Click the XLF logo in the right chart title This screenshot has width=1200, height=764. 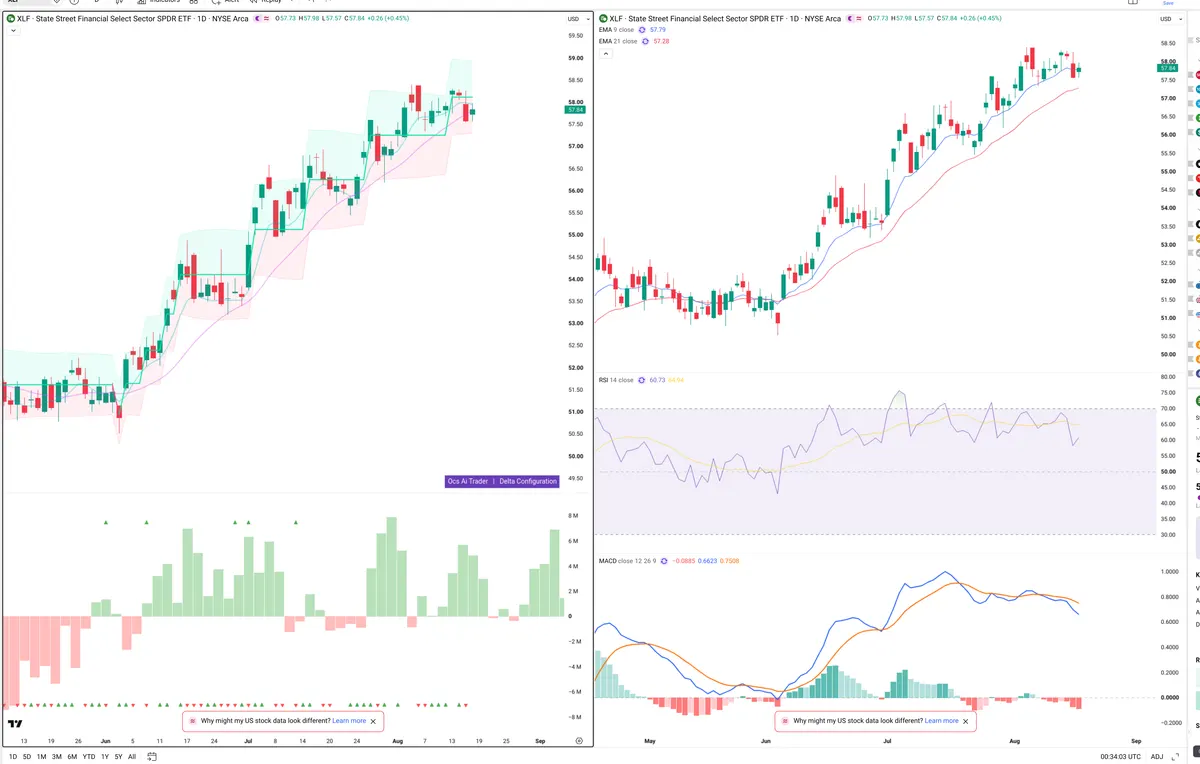click(x=603, y=18)
